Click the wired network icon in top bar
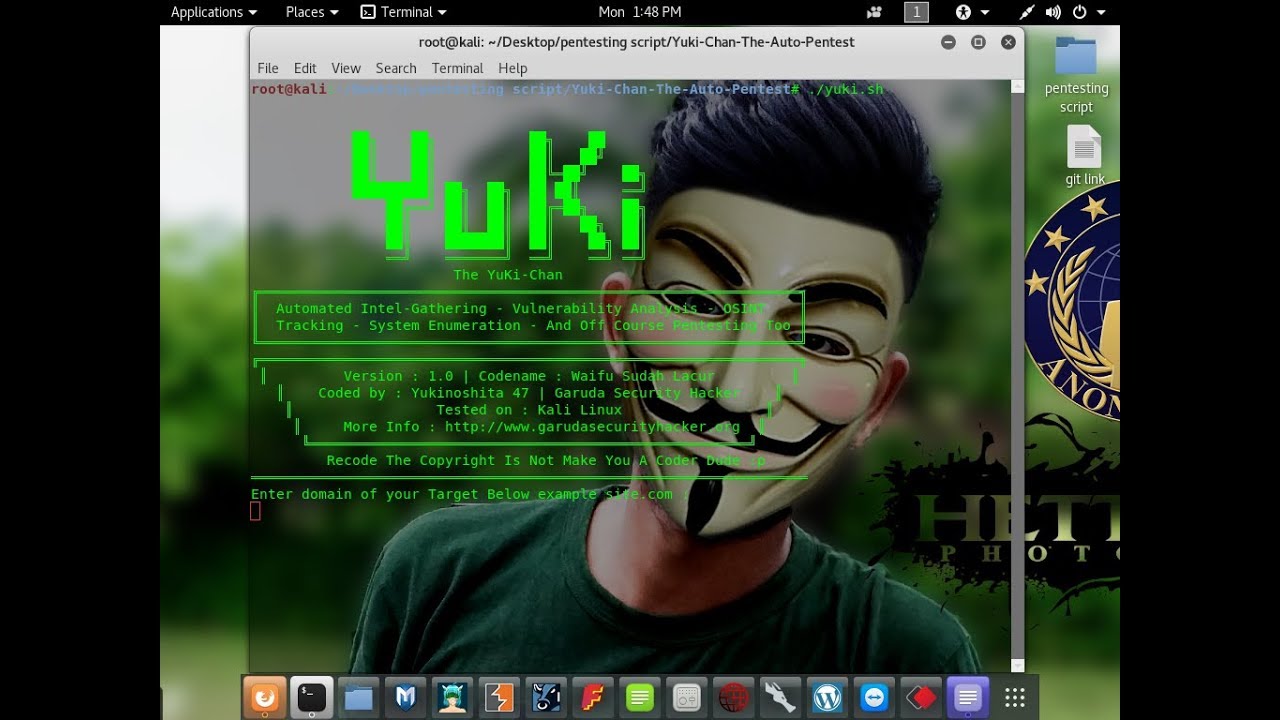This screenshot has height=720, width=1280. (x=1027, y=12)
